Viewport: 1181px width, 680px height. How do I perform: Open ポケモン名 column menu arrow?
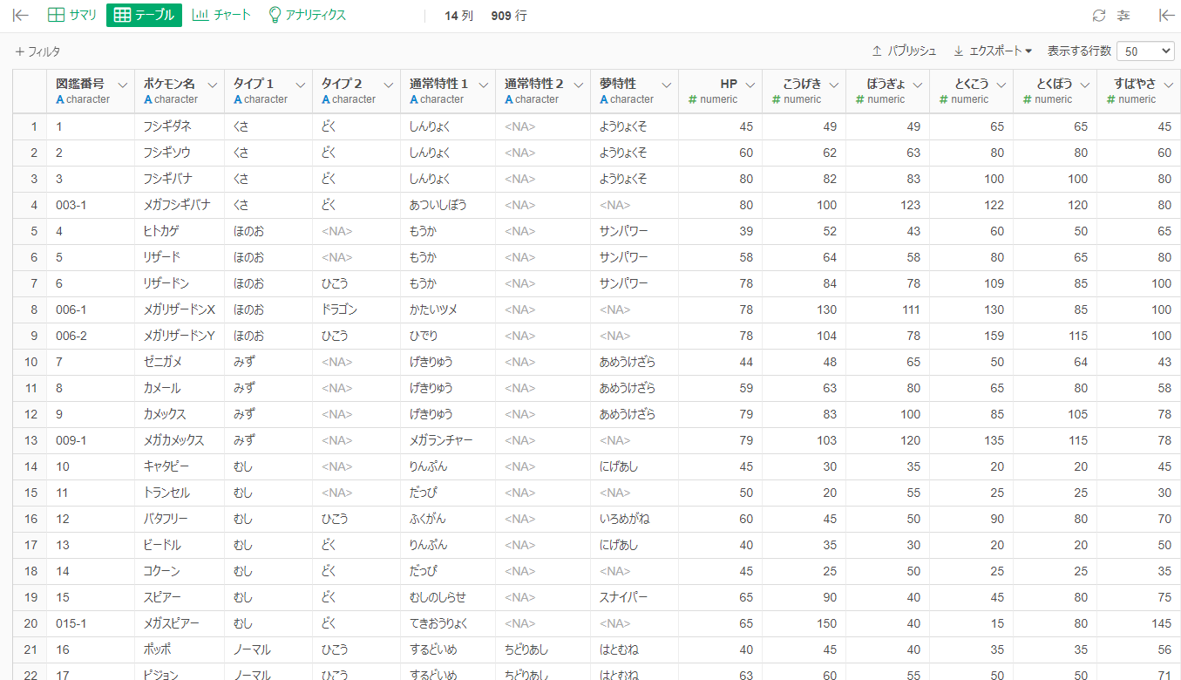tap(212, 85)
